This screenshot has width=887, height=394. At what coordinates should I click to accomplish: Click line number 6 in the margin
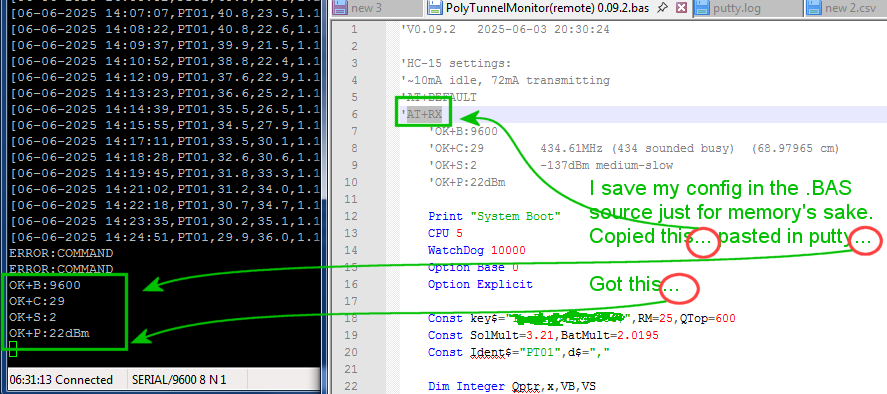354,114
